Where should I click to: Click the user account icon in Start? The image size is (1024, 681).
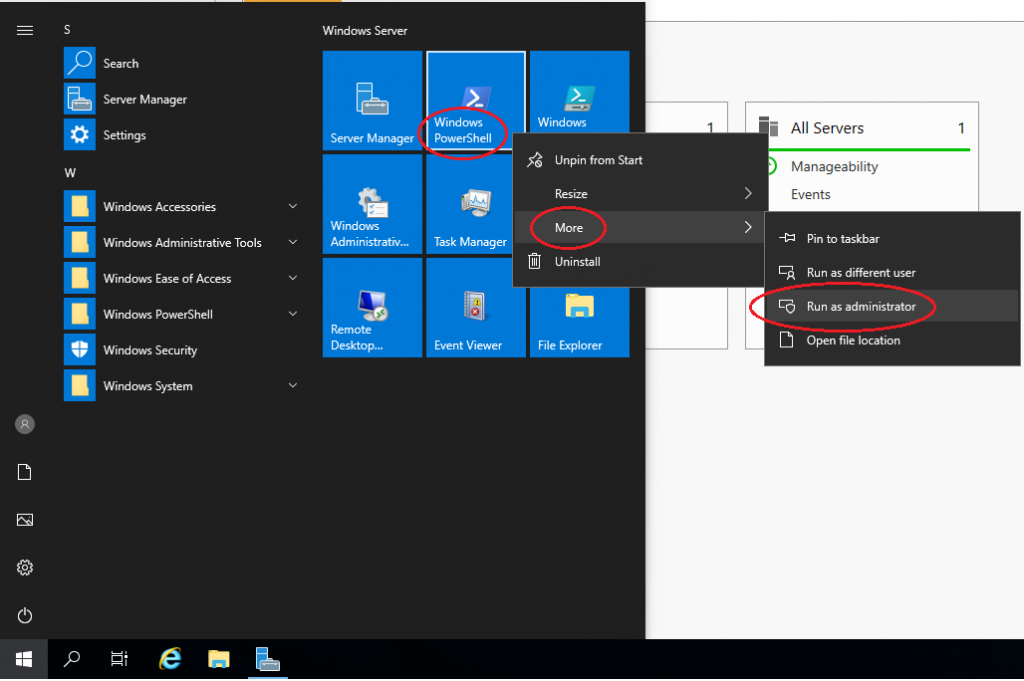tap(25, 424)
